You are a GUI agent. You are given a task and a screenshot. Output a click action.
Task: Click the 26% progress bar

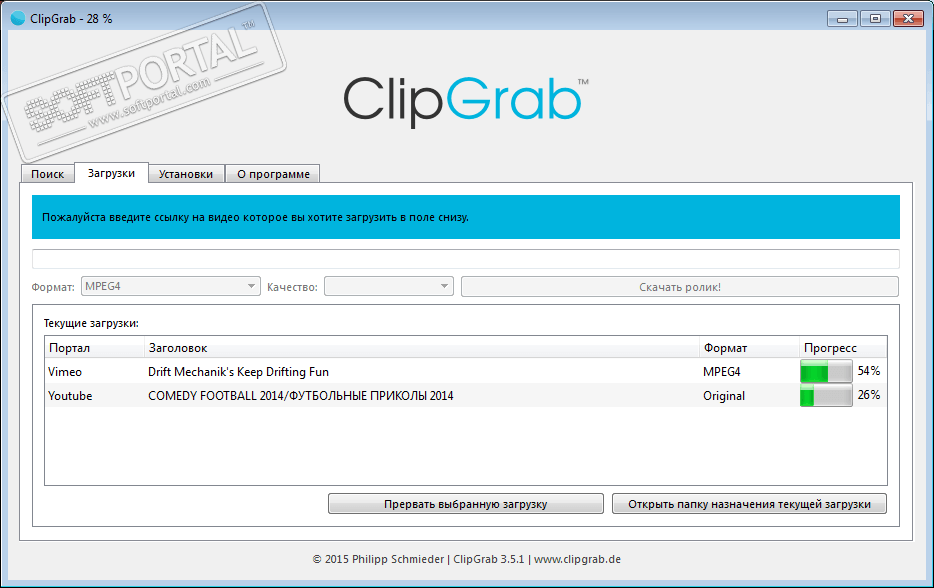tap(826, 395)
